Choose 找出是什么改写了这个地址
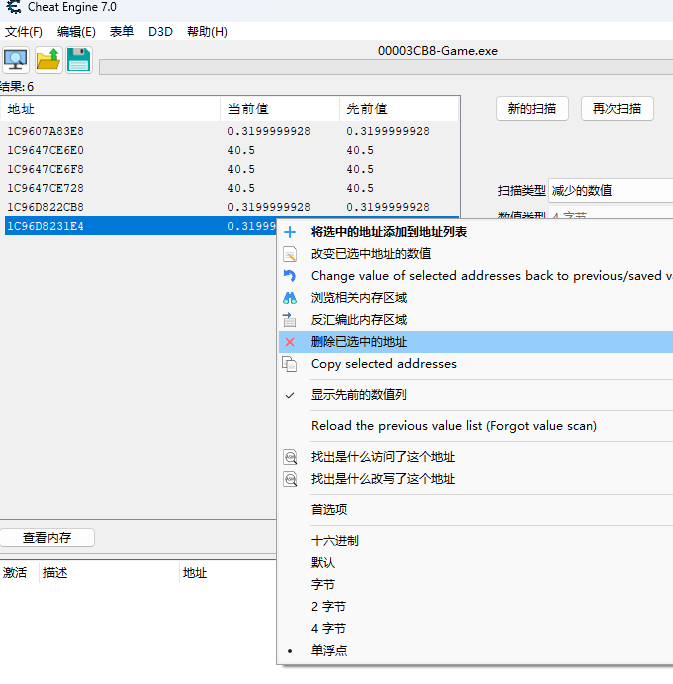The image size is (673, 684). click(x=475, y=479)
